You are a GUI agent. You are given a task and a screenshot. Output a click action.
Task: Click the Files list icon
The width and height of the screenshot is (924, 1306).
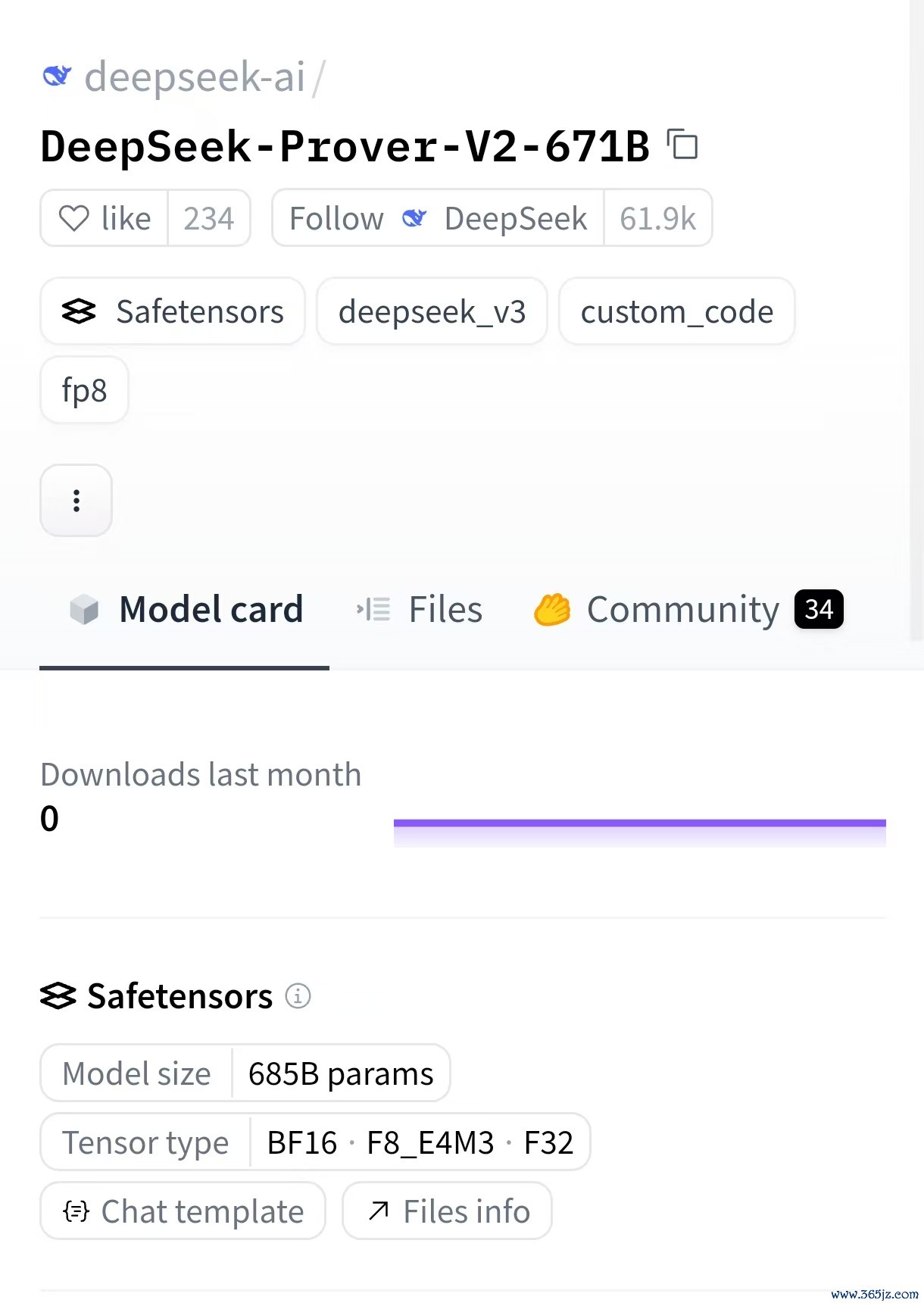(373, 609)
